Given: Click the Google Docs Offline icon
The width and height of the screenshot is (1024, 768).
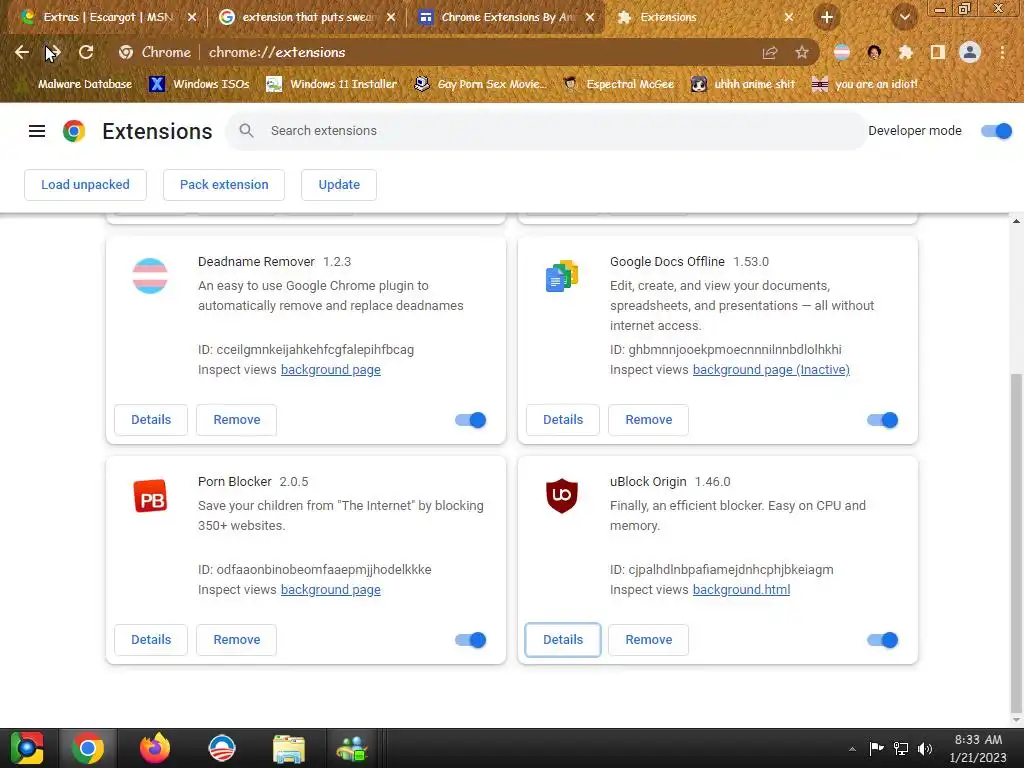Looking at the screenshot, I should pyautogui.click(x=562, y=276).
